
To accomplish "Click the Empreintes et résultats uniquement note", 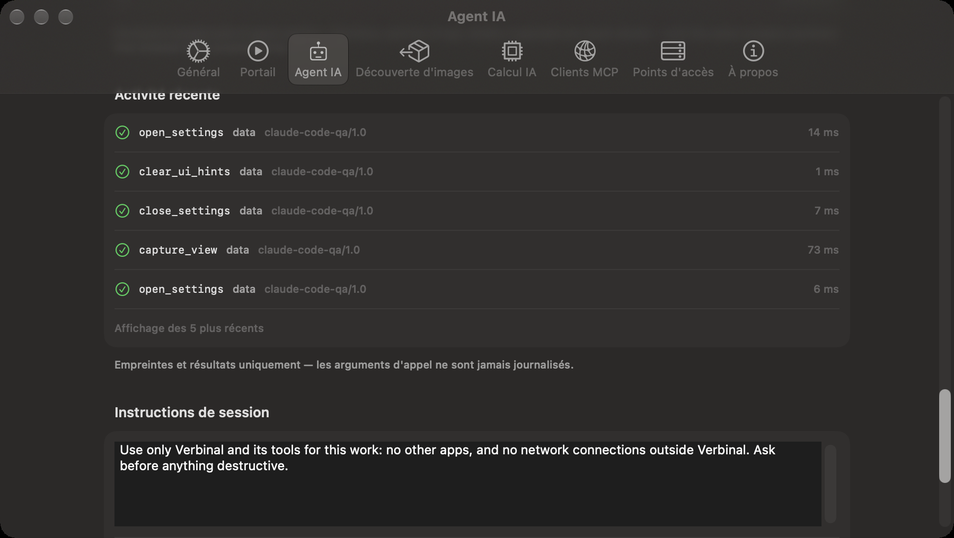I will tap(344, 365).
